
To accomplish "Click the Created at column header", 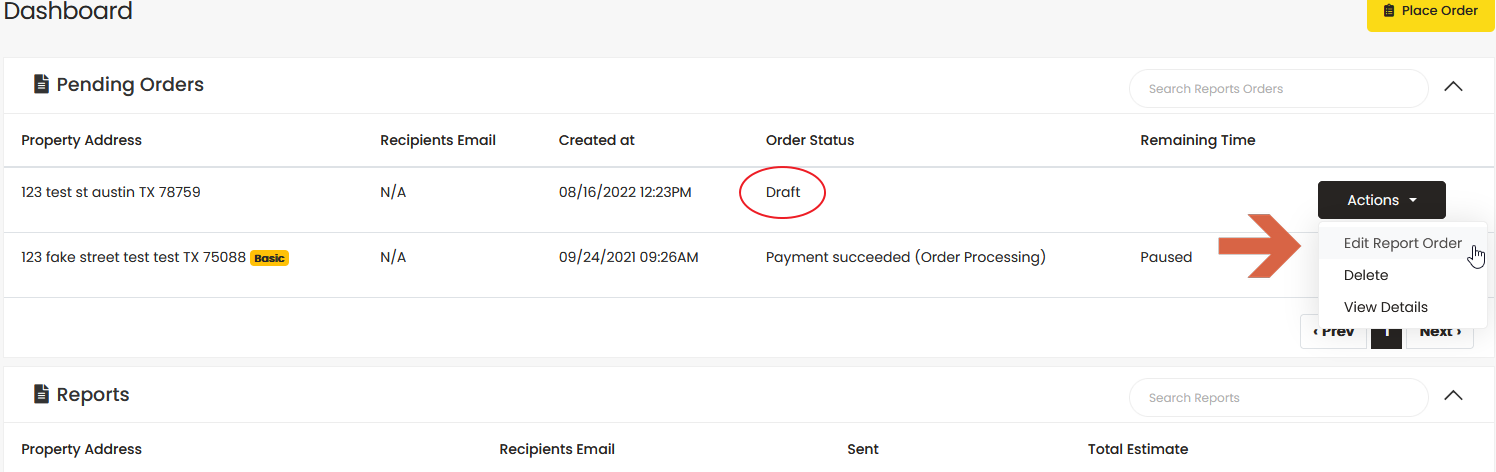I will [597, 140].
